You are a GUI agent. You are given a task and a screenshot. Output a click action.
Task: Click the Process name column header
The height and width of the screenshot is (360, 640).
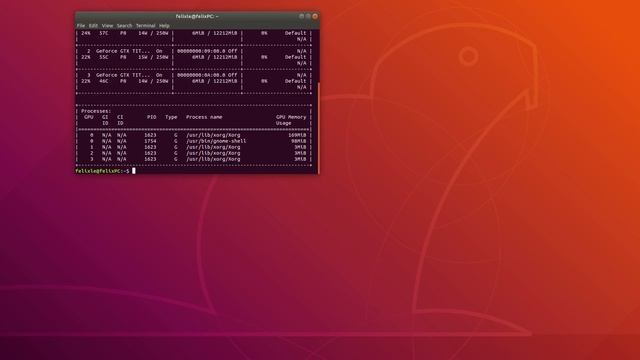point(204,117)
